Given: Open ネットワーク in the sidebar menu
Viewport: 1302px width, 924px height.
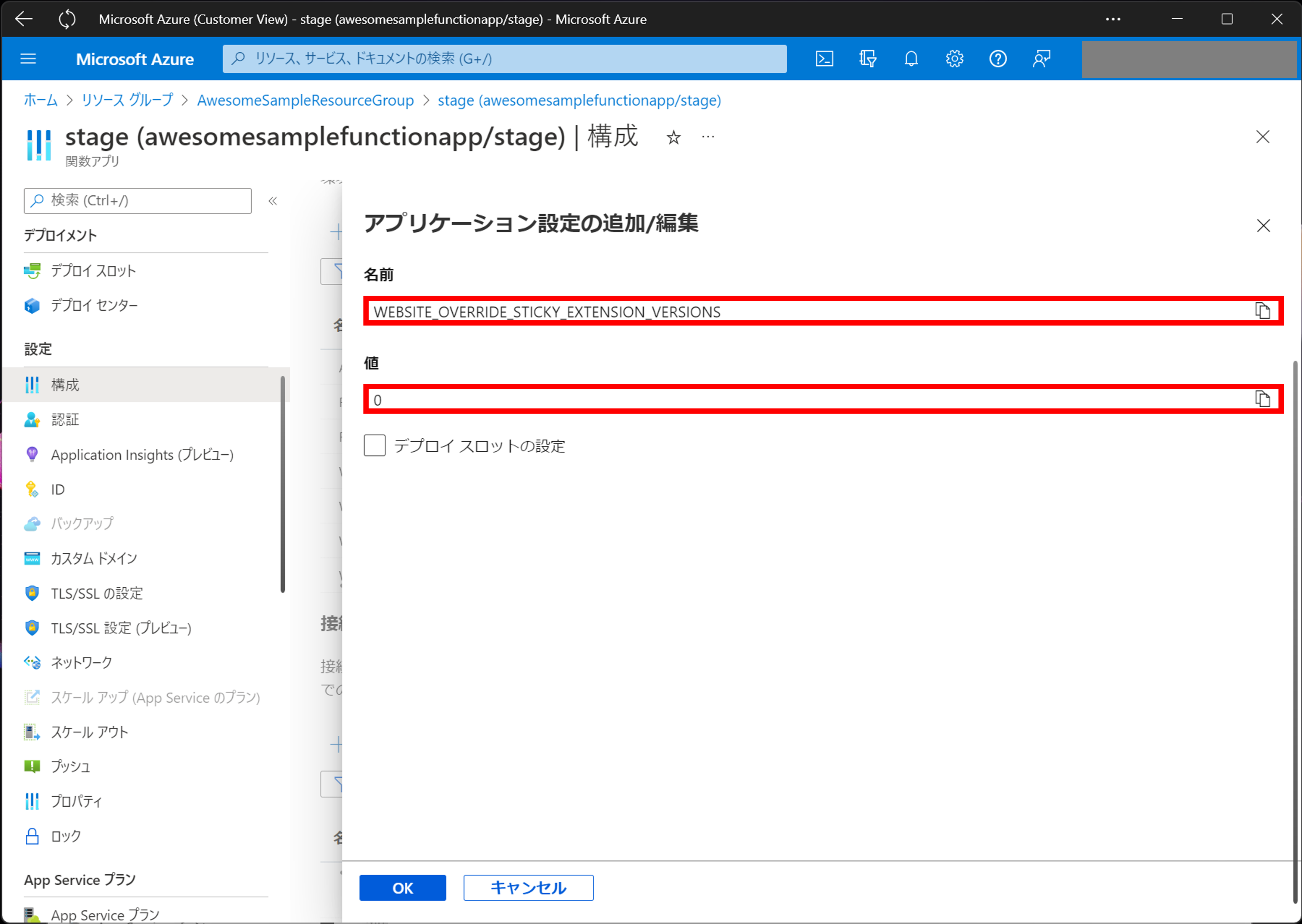Looking at the screenshot, I should pos(81,663).
